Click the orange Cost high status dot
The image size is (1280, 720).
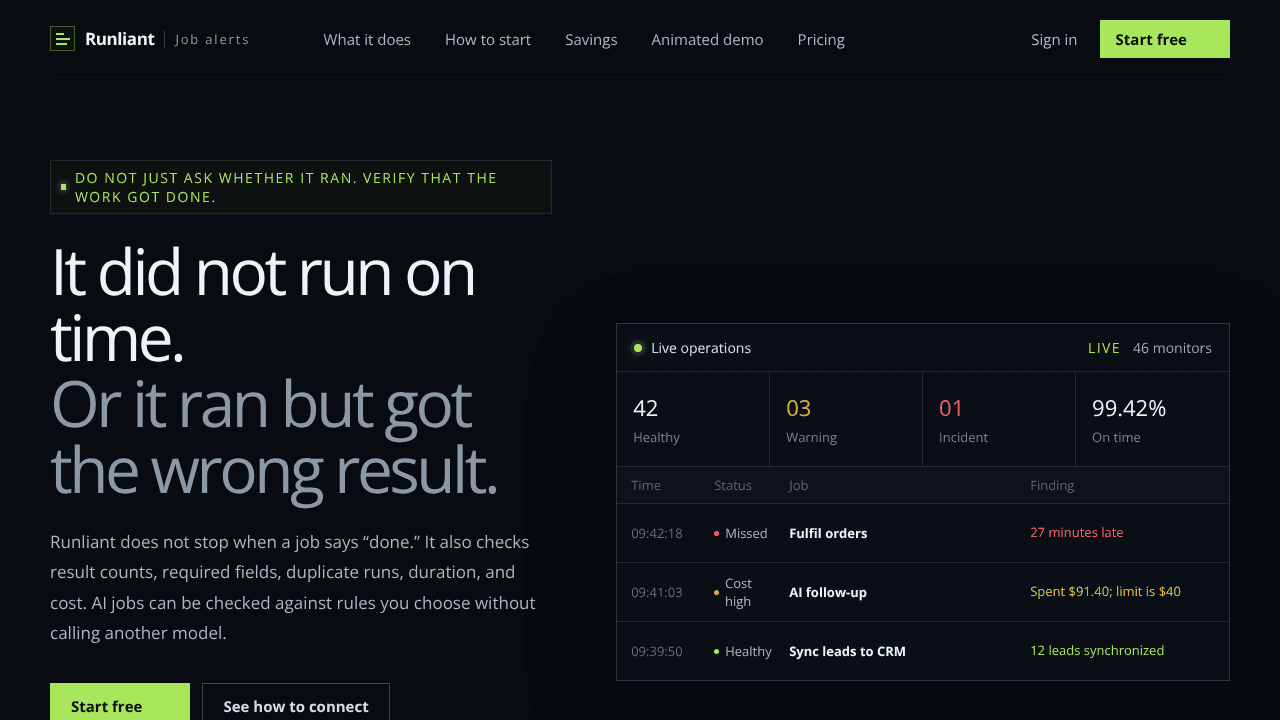[716, 593]
